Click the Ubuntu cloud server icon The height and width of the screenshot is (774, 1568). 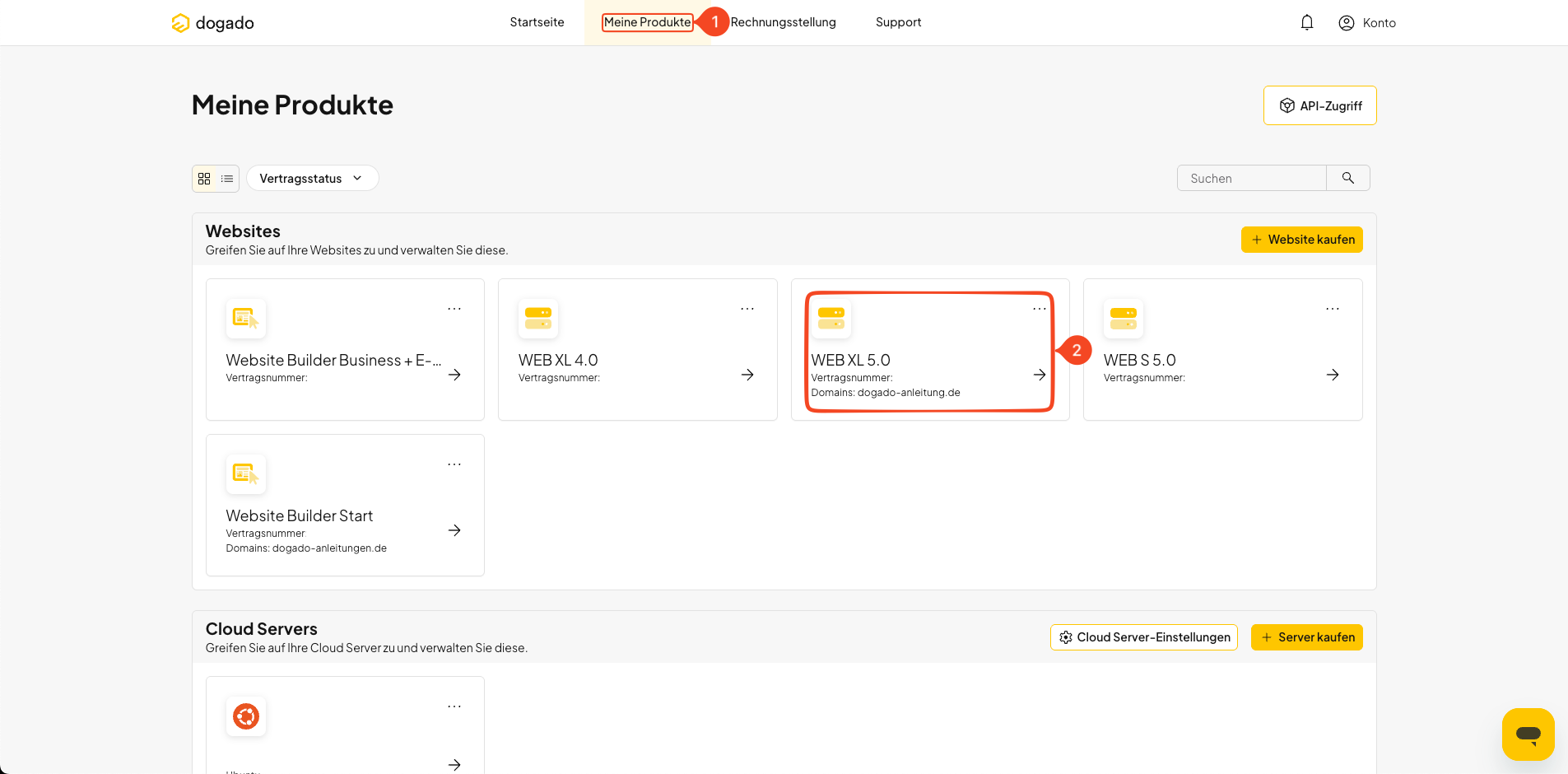(x=246, y=716)
